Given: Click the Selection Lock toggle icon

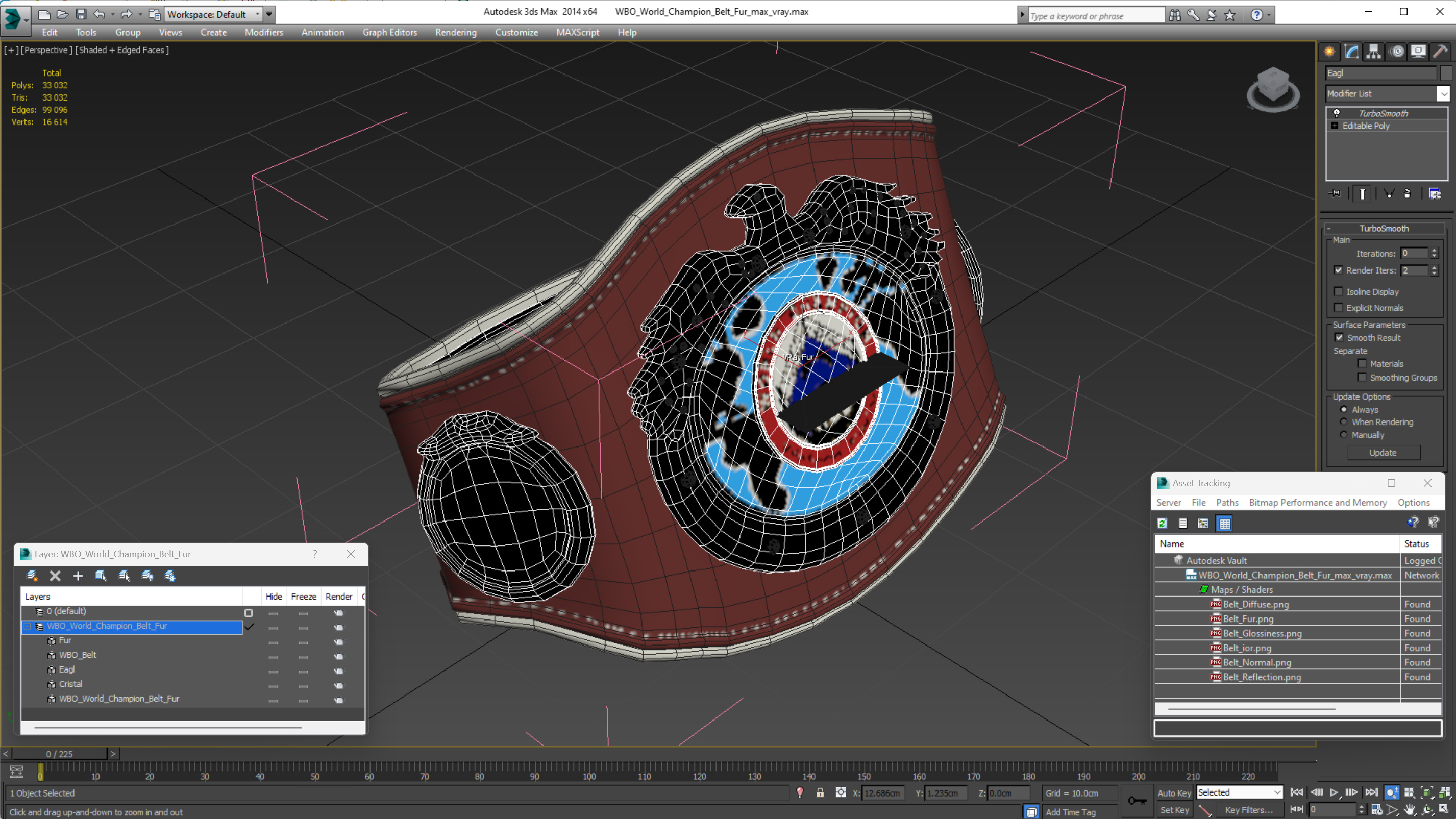Looking at the screenshot, I should (820, 792).
